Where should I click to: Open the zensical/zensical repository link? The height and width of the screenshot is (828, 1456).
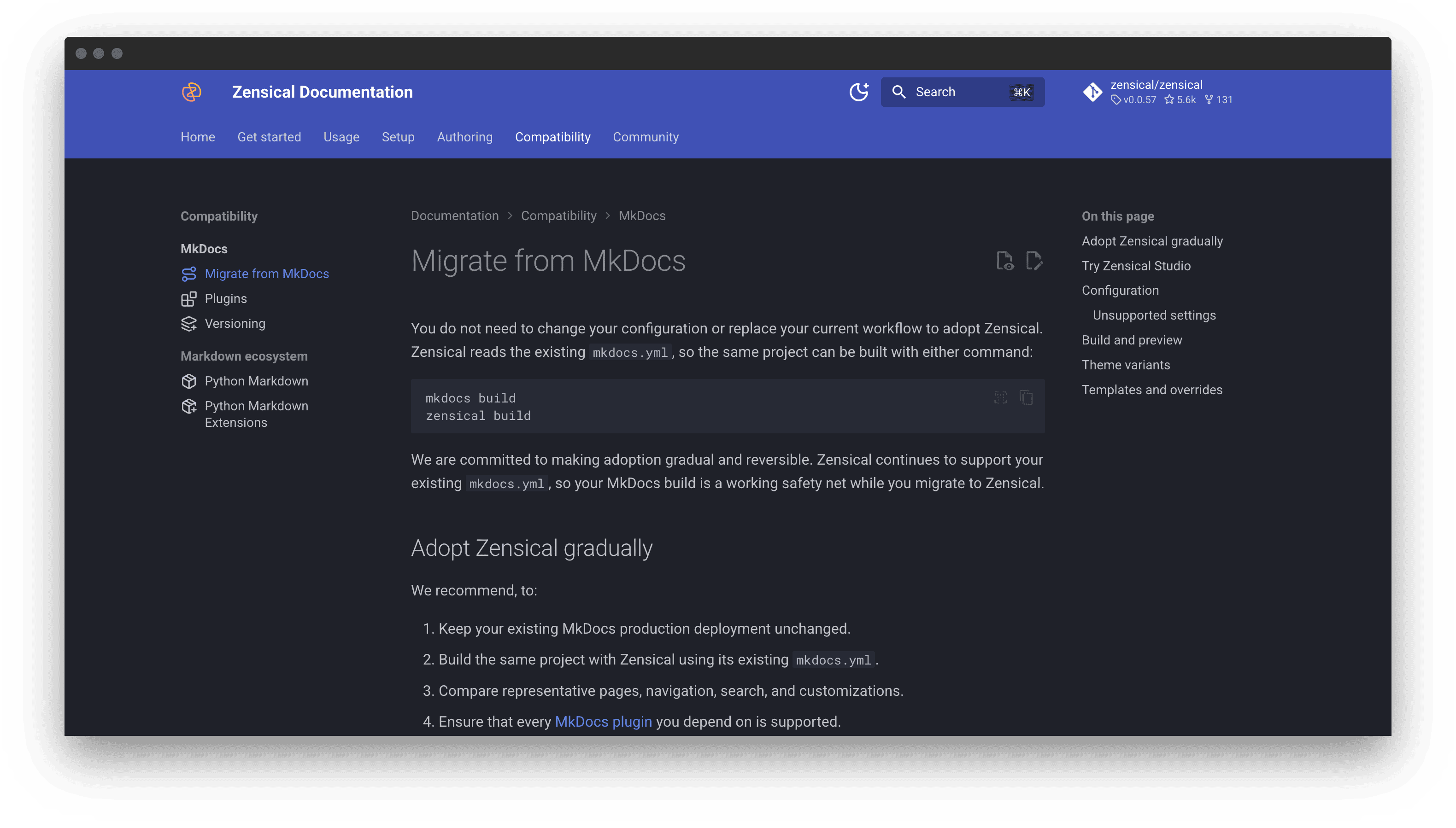tap(1156, 85)
